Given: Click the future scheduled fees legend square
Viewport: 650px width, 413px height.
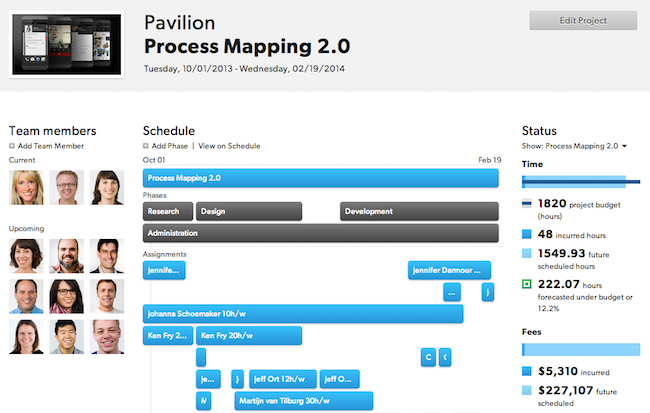Looking at the screenshot, I should [527, 392].
